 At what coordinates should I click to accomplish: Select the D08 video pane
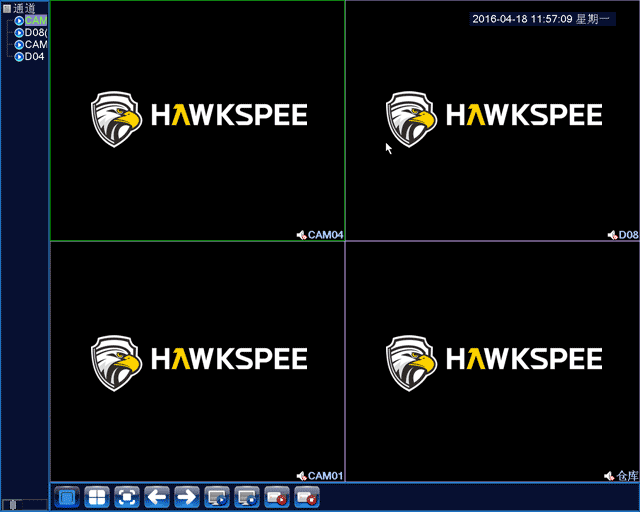[492, 121]
